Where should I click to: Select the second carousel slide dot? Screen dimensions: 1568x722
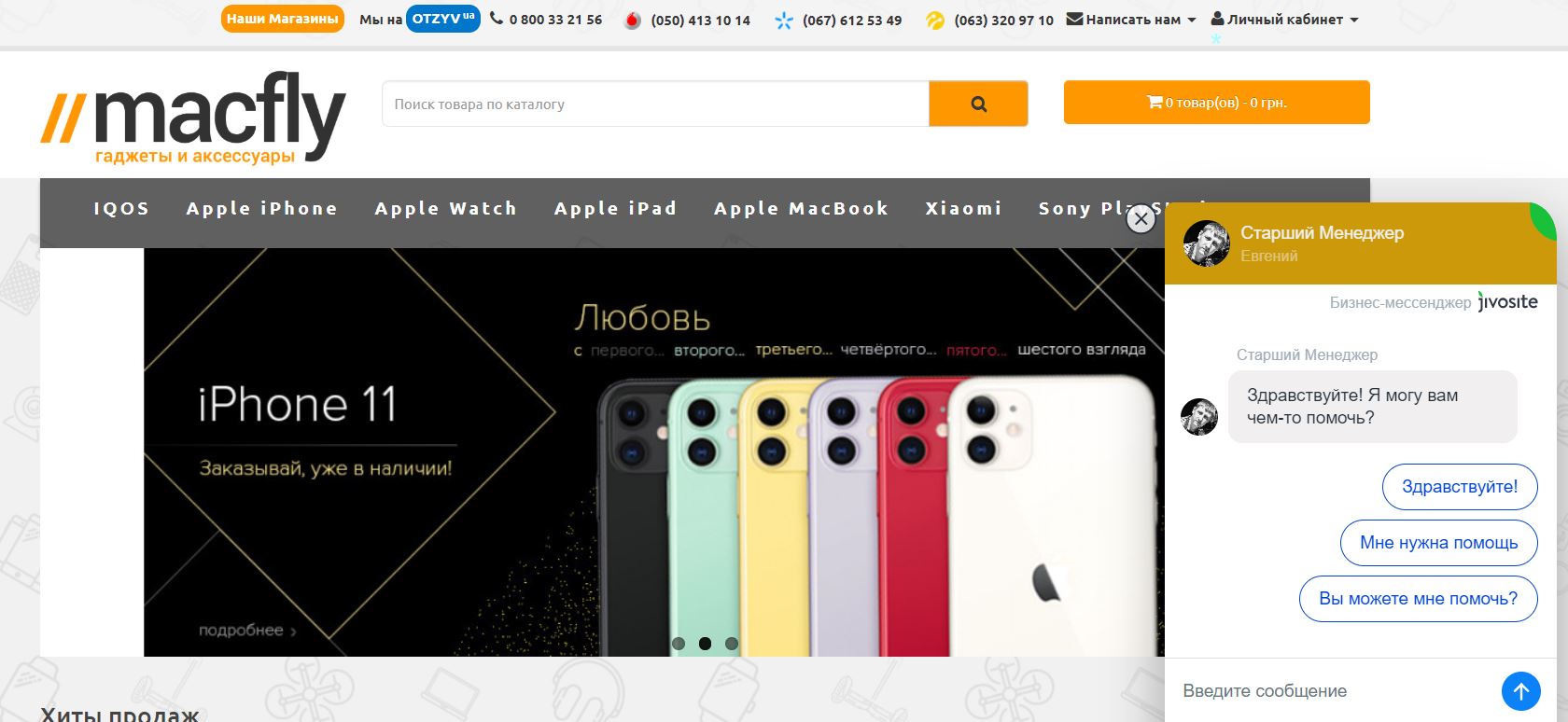click(705, 644)
